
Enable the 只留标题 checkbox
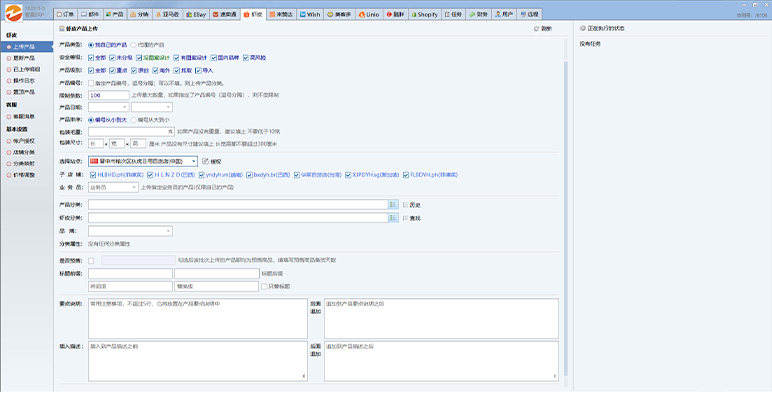[264, 285]
